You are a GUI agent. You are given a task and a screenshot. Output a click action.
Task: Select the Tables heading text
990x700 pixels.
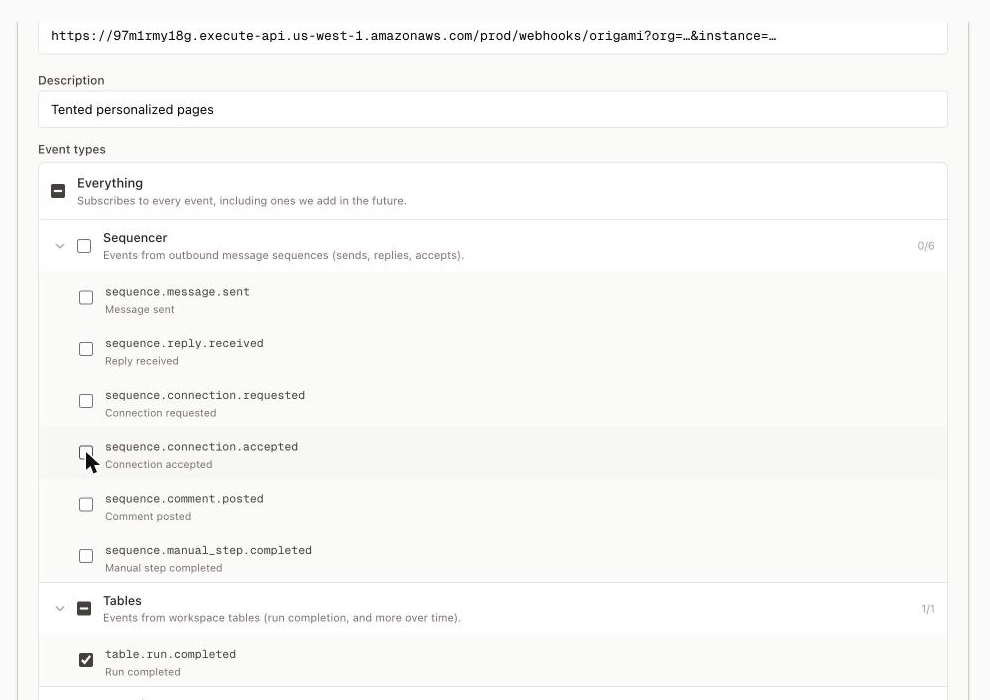tap(122, 601)
